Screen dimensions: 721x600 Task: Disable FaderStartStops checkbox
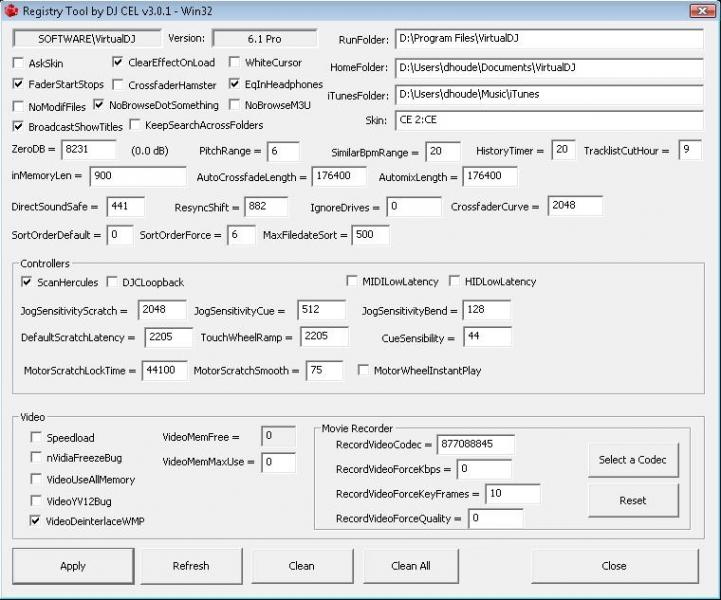(x=18, y=84)
